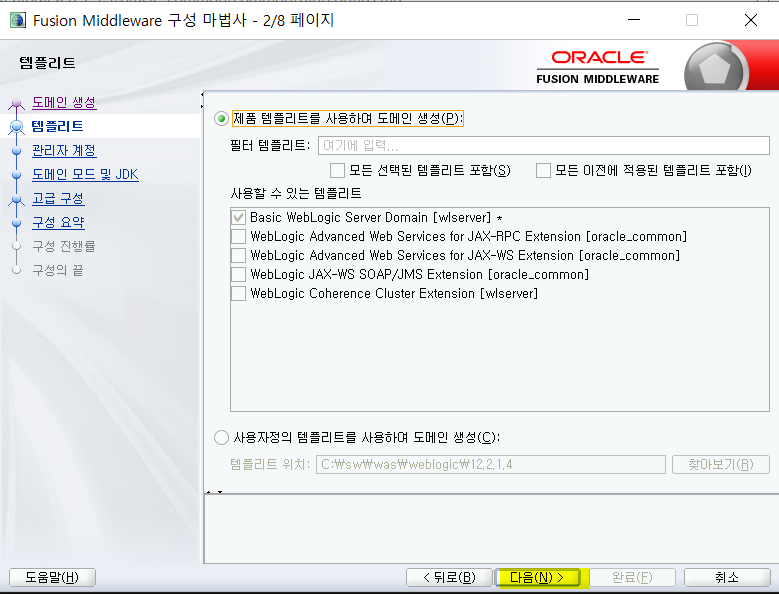Enable WebLogic Coherence Cluster Extension checkbox
Screen dimensions: 779x594
click(x=238, y=294)
